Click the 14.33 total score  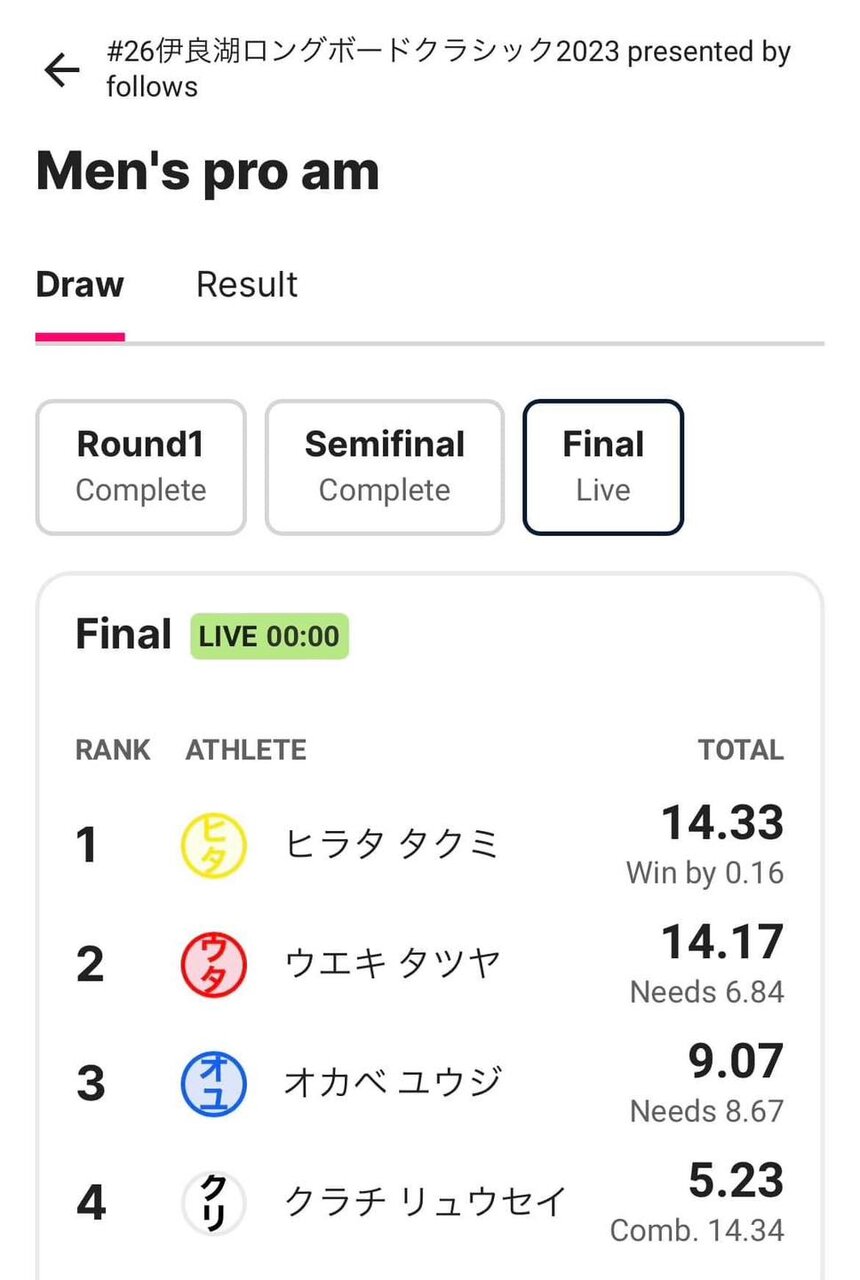(x=723, y=824)
